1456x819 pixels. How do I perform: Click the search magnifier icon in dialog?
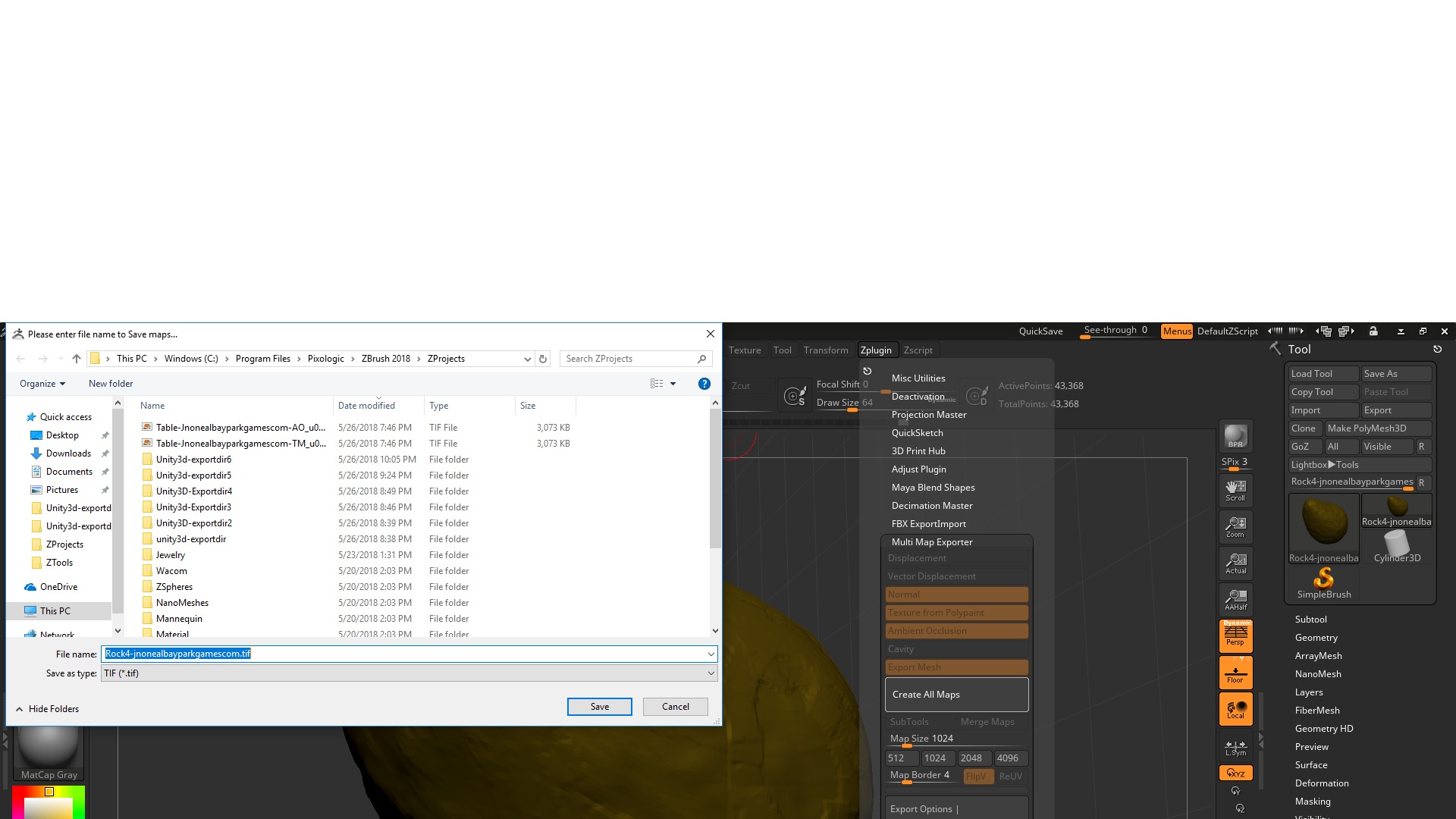click(701, 359)
